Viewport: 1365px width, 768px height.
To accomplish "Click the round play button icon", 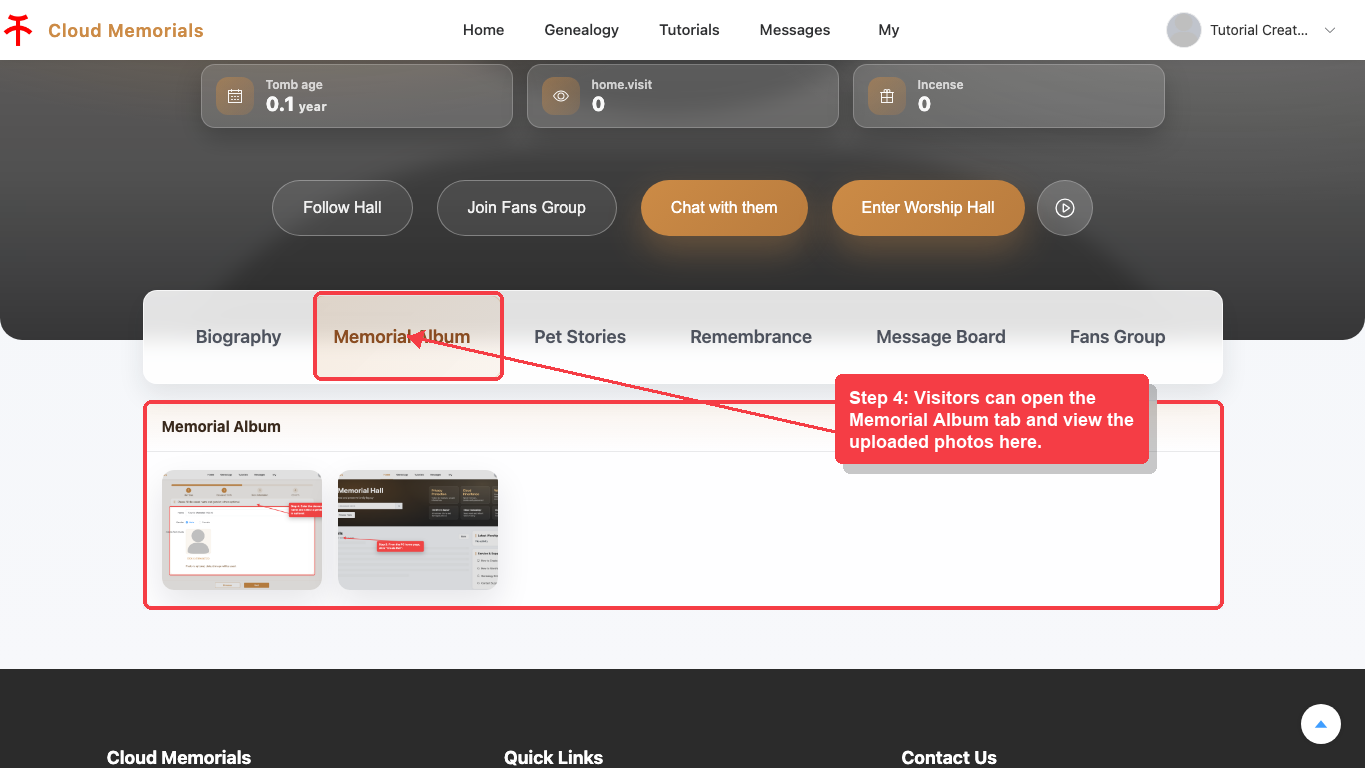I will (1065, 208).
